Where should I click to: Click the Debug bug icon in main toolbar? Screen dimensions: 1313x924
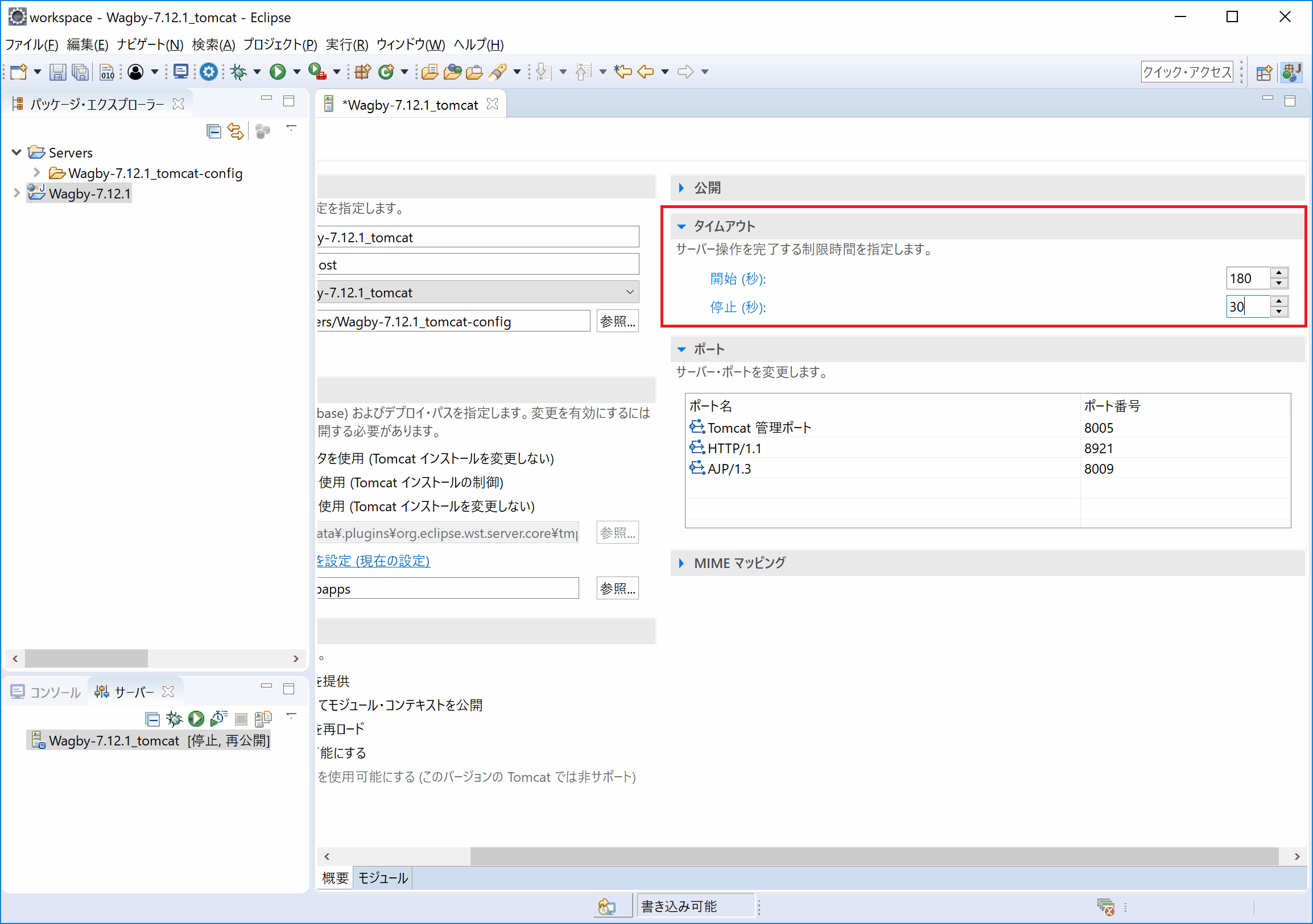click(x=238, y=72)
